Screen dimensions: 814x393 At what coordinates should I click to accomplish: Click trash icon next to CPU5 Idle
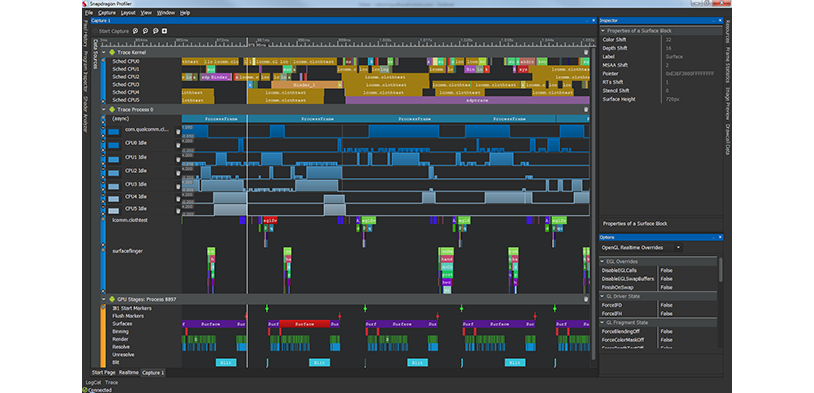click(x=178, y=211)
